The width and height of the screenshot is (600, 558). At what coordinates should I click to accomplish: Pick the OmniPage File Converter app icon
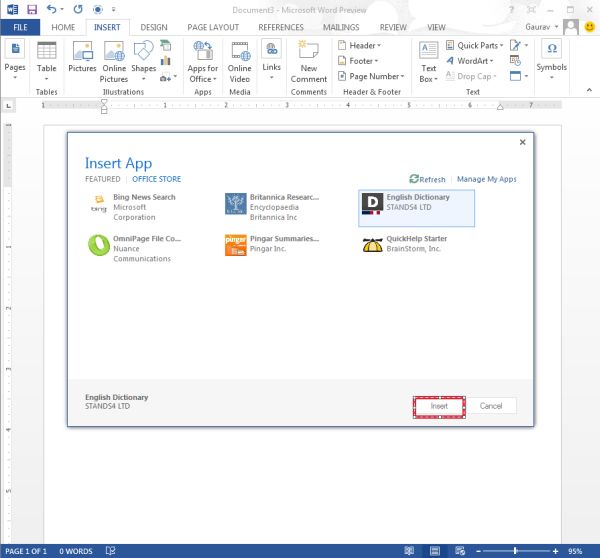pyautogui.click(x=99, y=245)
